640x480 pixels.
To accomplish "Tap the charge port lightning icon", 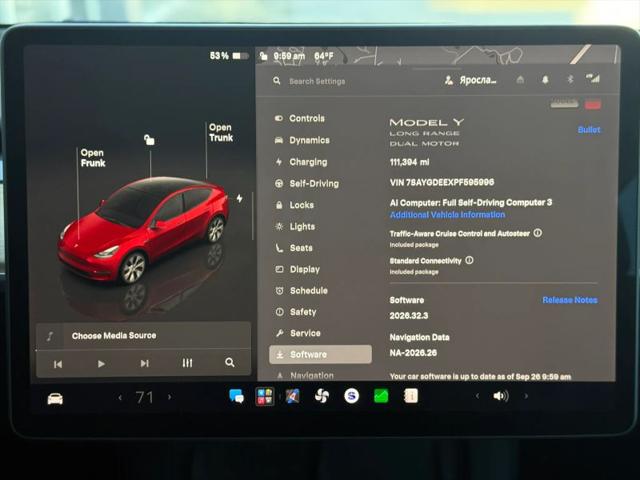I will pos(240,198).
